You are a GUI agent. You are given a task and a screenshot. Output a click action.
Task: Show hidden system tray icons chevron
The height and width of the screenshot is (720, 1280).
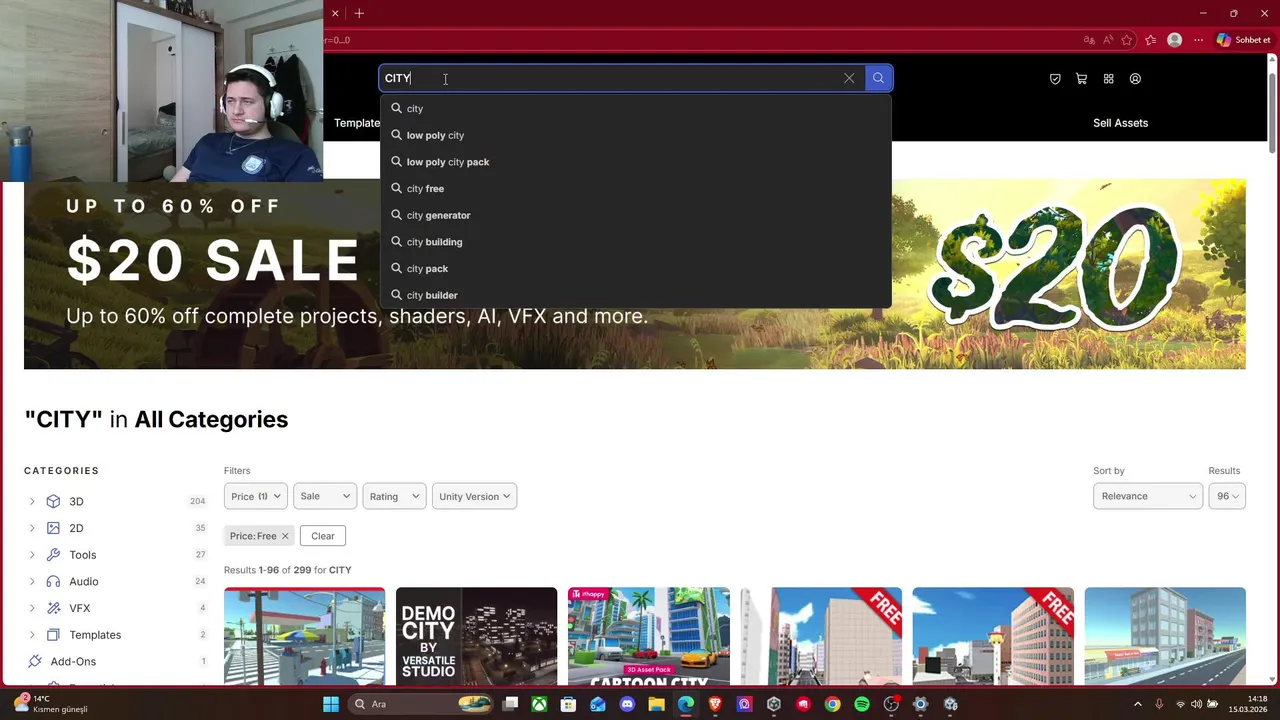point(1138,704)
